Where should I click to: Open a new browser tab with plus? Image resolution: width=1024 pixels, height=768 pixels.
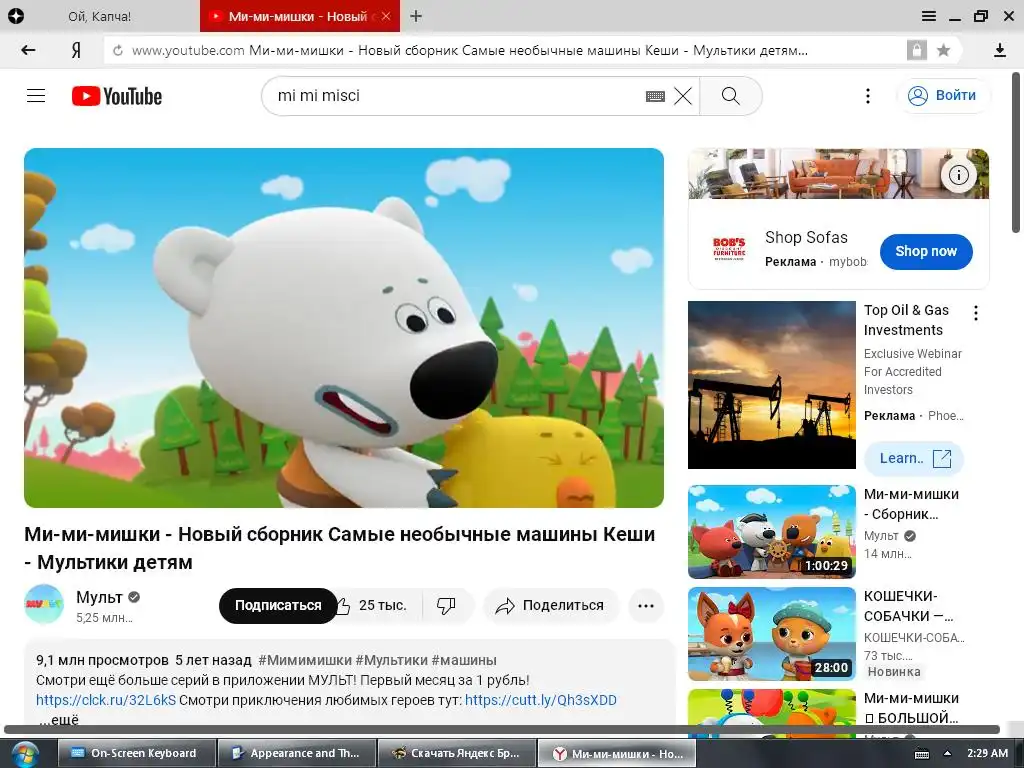pos(415,16)
